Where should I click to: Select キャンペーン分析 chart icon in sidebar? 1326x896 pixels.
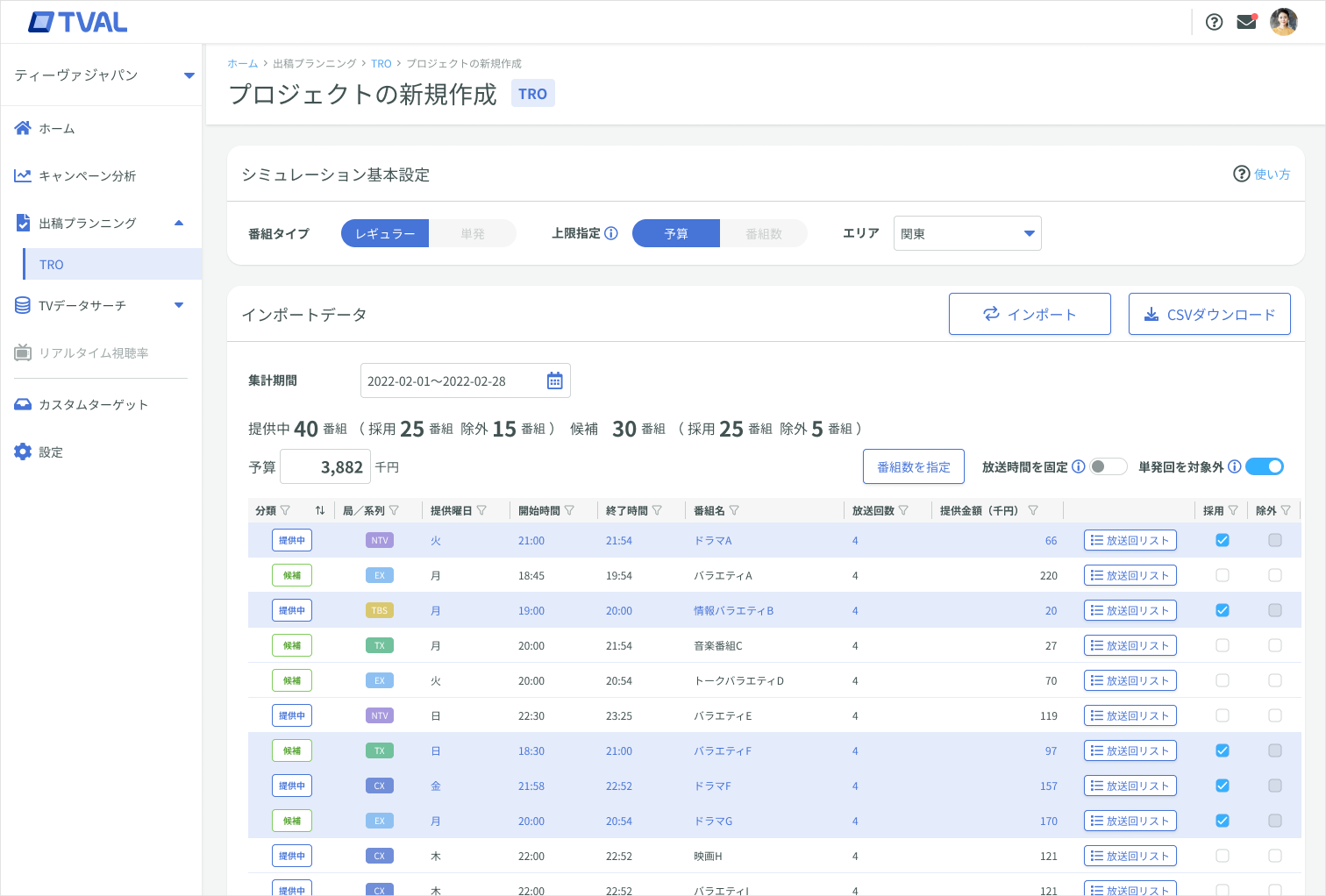(22, 175)
